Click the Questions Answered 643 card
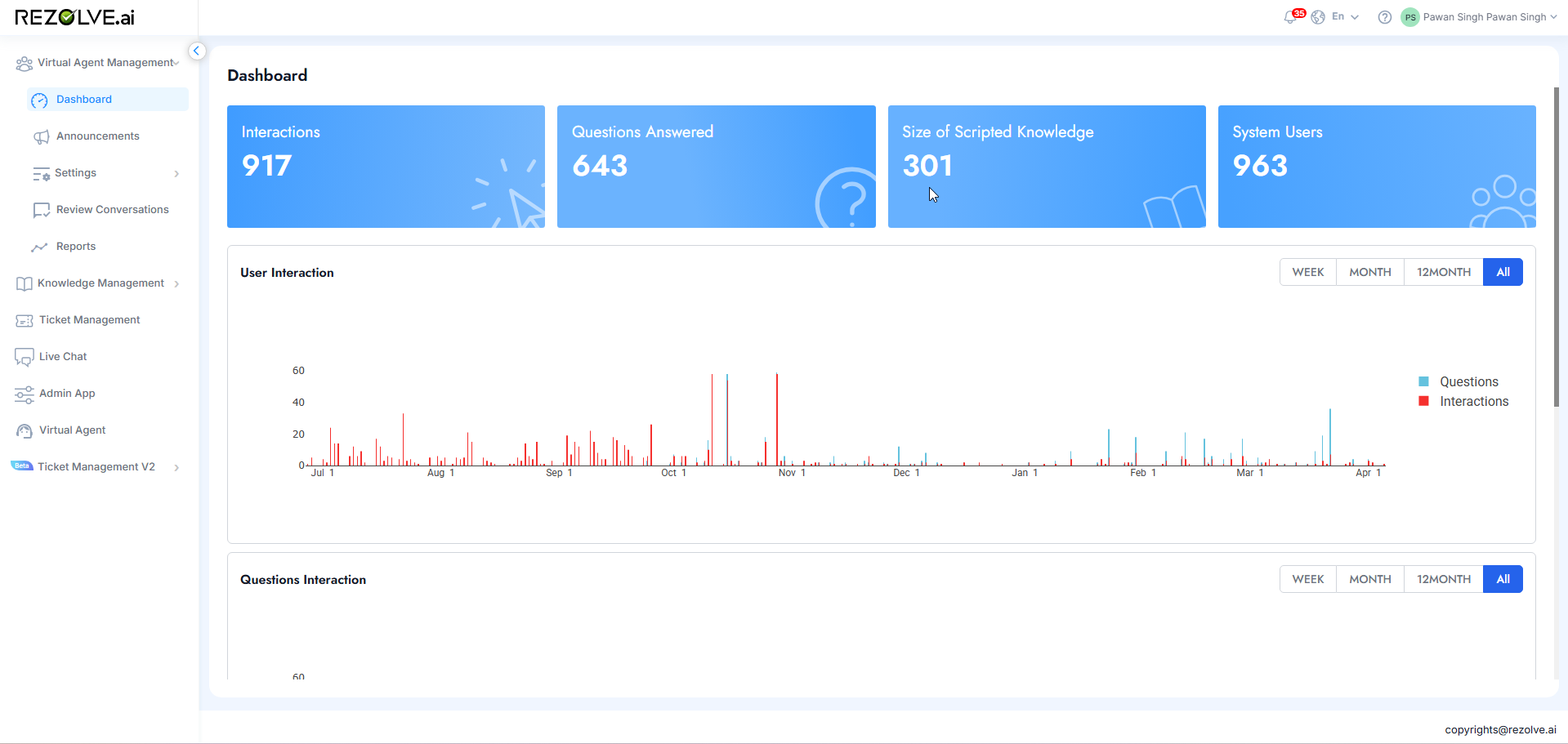Viewport: 1568px width, 744px height. (x=717, y=167)
